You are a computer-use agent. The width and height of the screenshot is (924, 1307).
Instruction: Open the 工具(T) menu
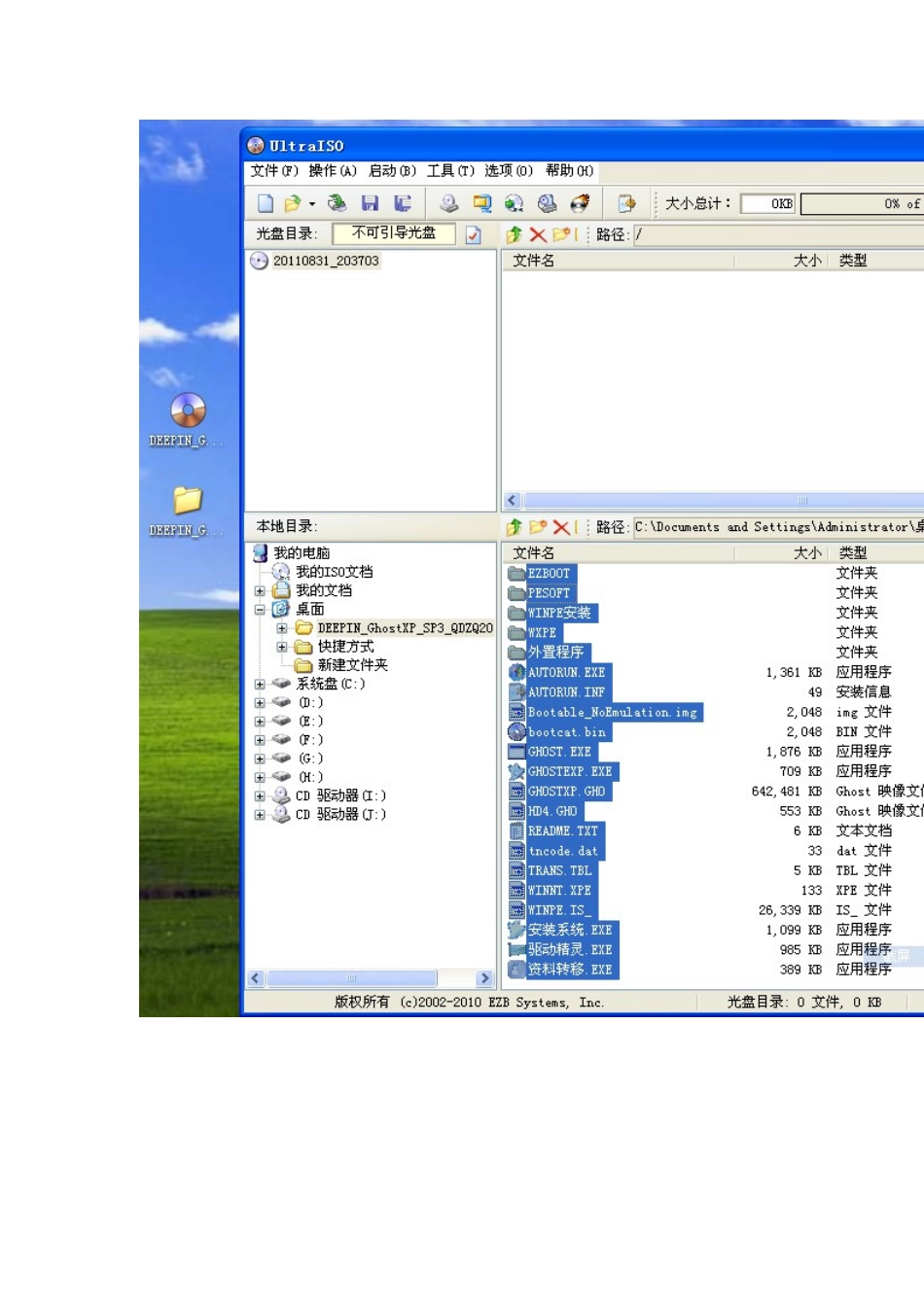450,171
